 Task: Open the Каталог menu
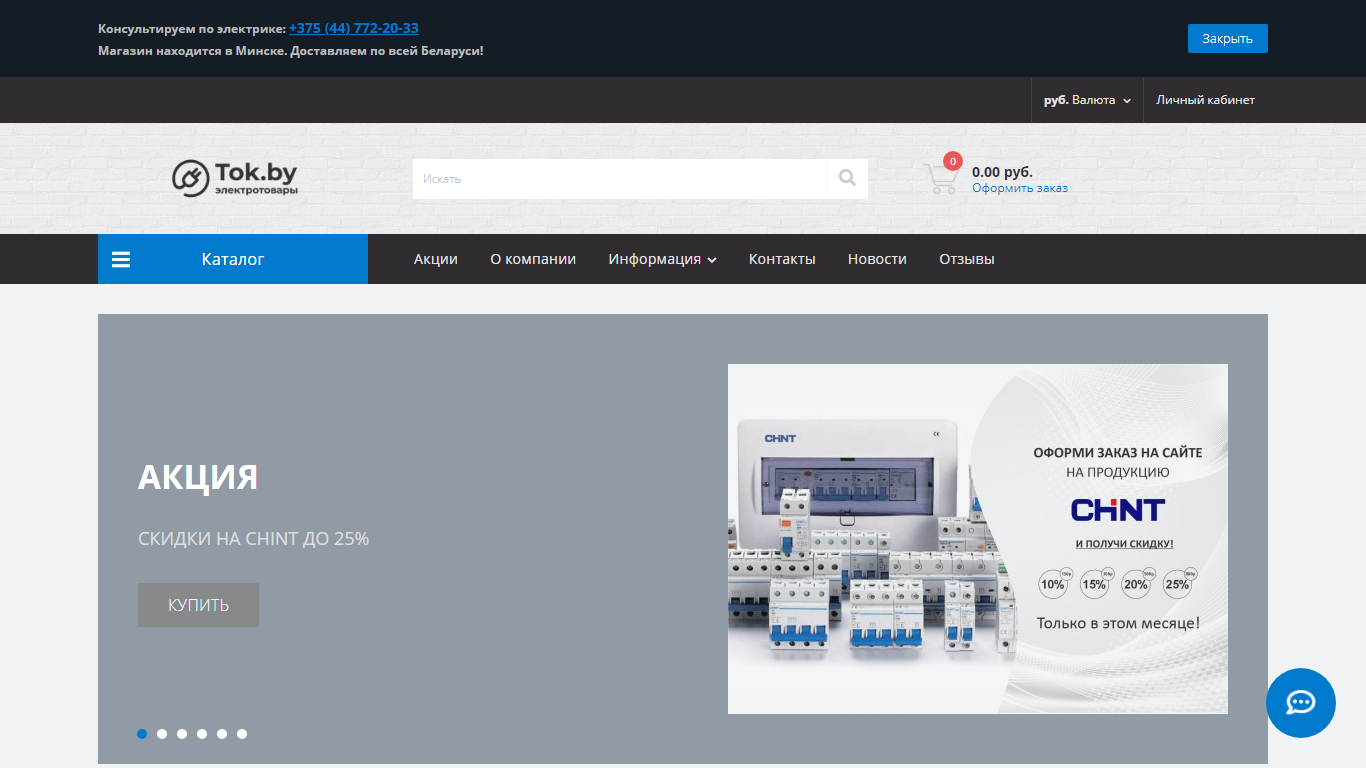pos(233,259)
